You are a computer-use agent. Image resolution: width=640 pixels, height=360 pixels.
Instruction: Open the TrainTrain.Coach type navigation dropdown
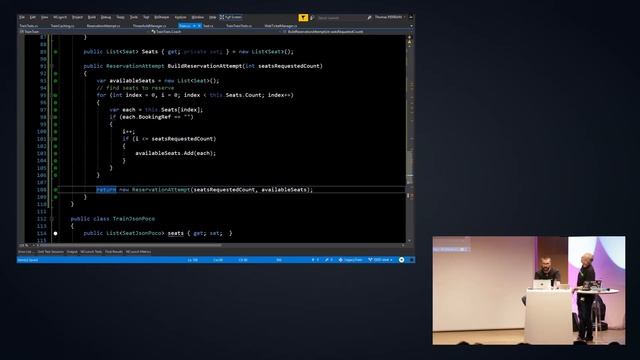click(216, 31)
